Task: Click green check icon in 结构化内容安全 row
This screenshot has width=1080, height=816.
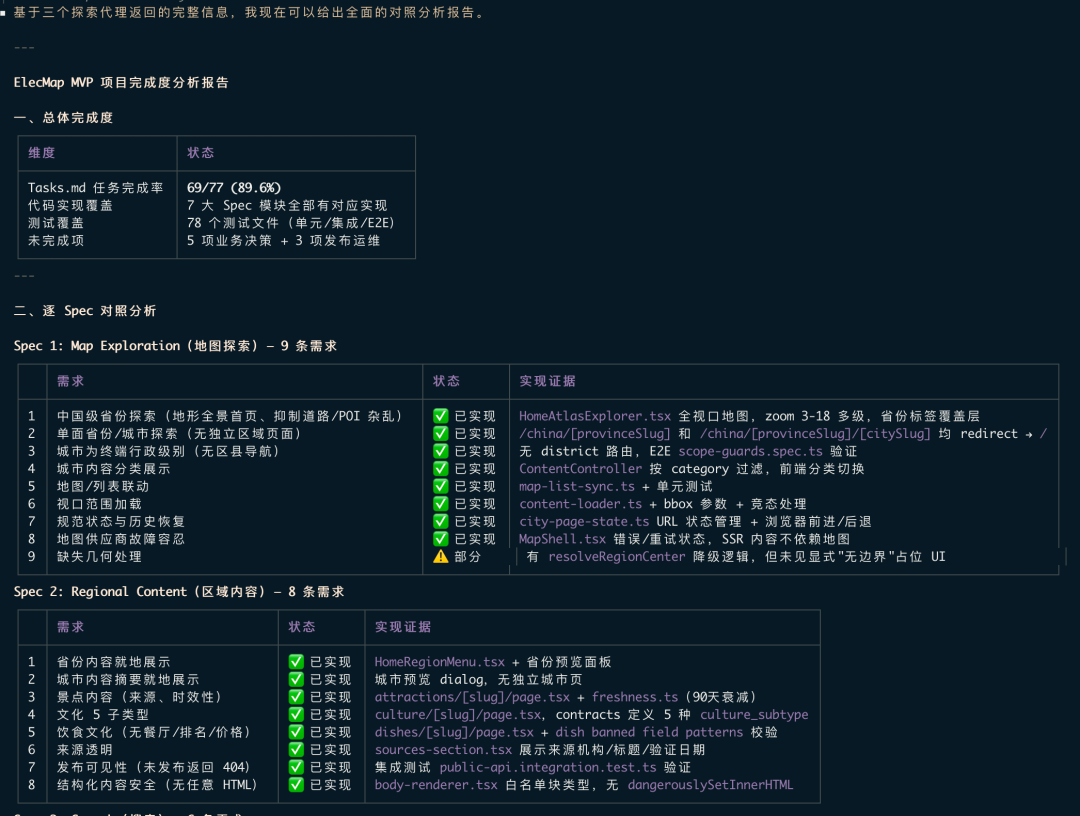Action: coord(296,785)
